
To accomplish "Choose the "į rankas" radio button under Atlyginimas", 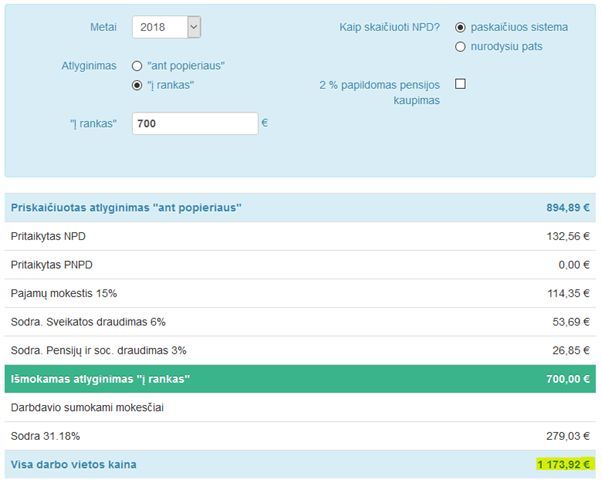I will coord(137,85).
